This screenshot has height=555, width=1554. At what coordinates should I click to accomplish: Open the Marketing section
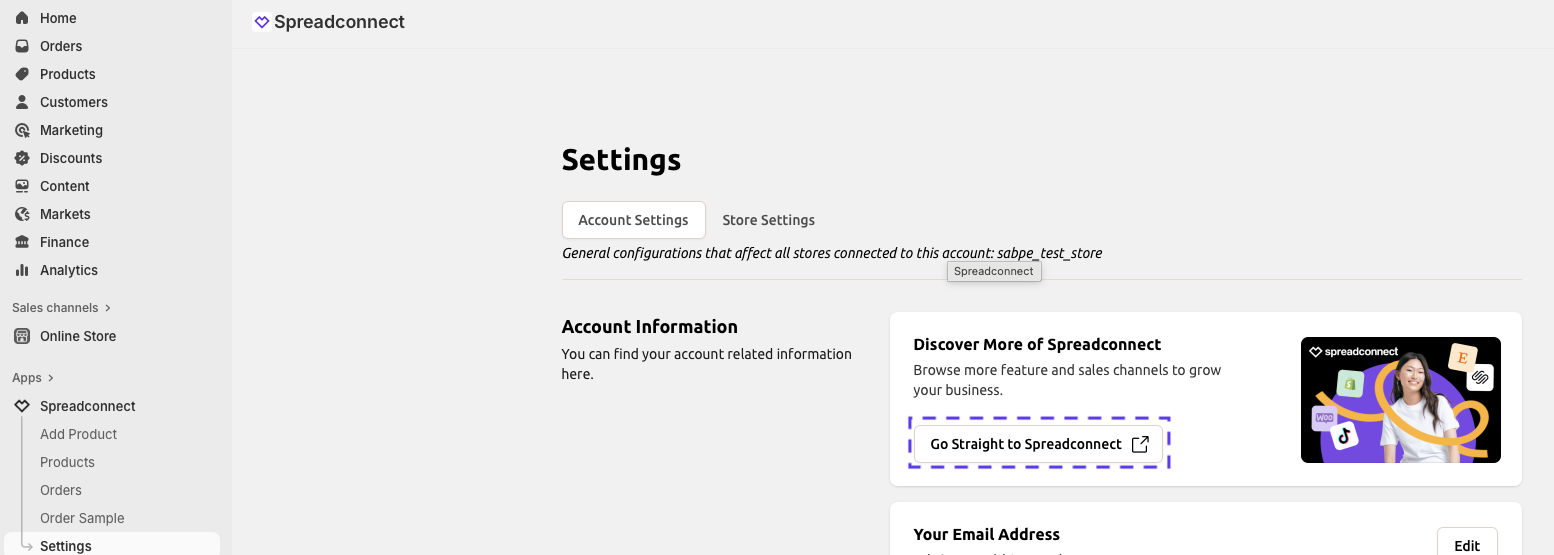71,130
